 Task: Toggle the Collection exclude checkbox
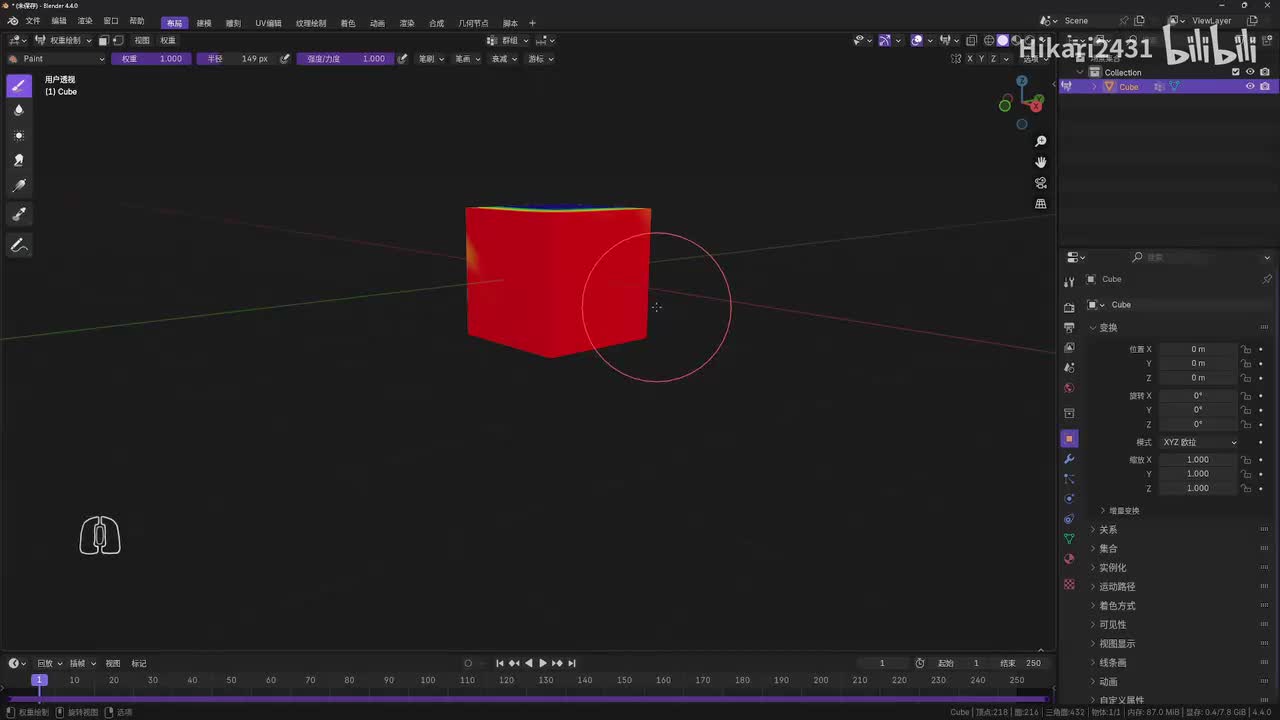pyautogui.click(x=1236, y=72)
